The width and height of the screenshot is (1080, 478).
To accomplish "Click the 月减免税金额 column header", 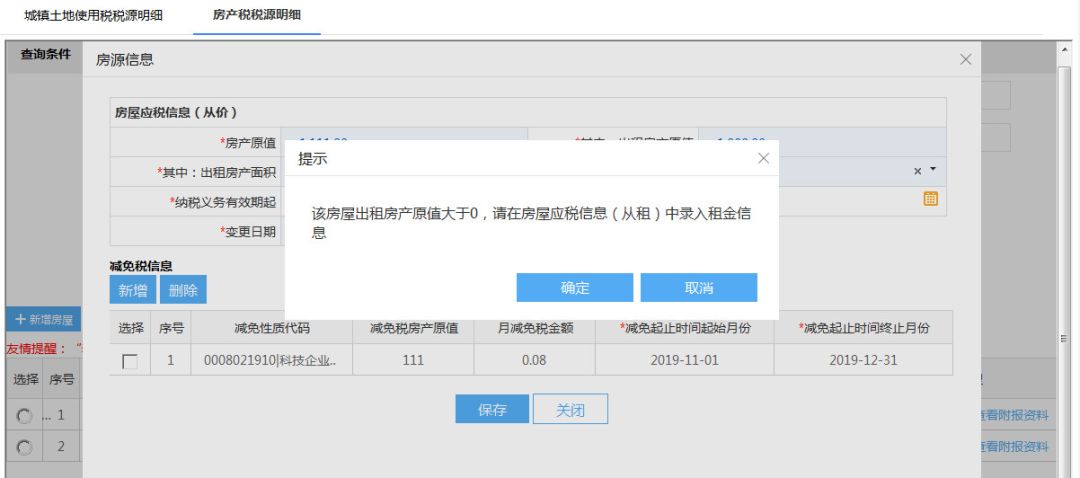I will 534,328.
